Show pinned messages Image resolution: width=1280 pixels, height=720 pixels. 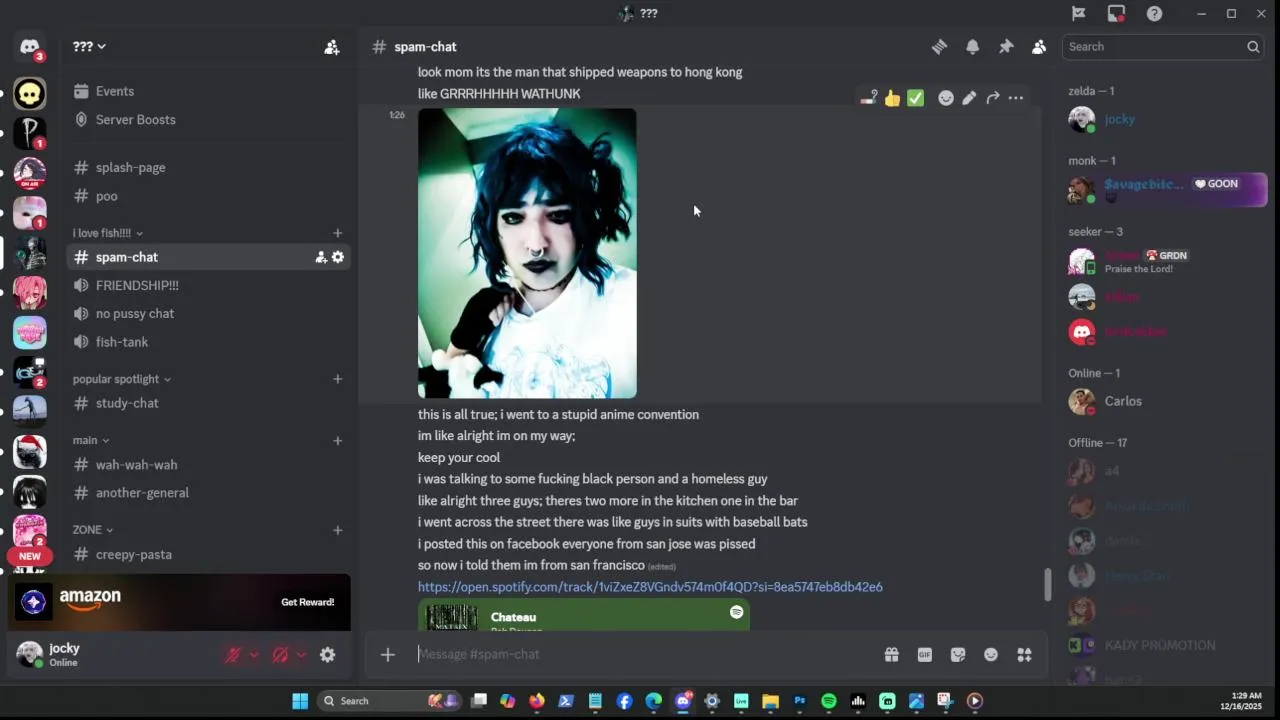(1006, 47)
